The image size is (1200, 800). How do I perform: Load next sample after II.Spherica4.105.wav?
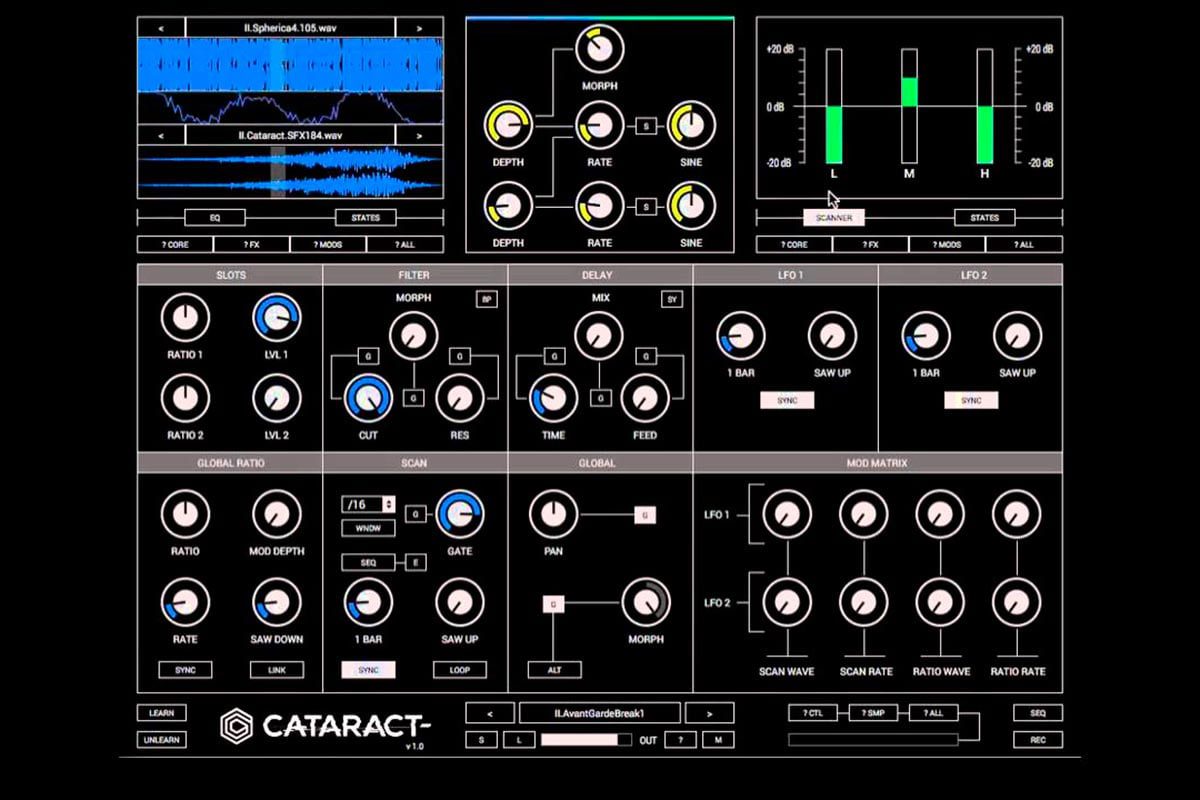419,27
